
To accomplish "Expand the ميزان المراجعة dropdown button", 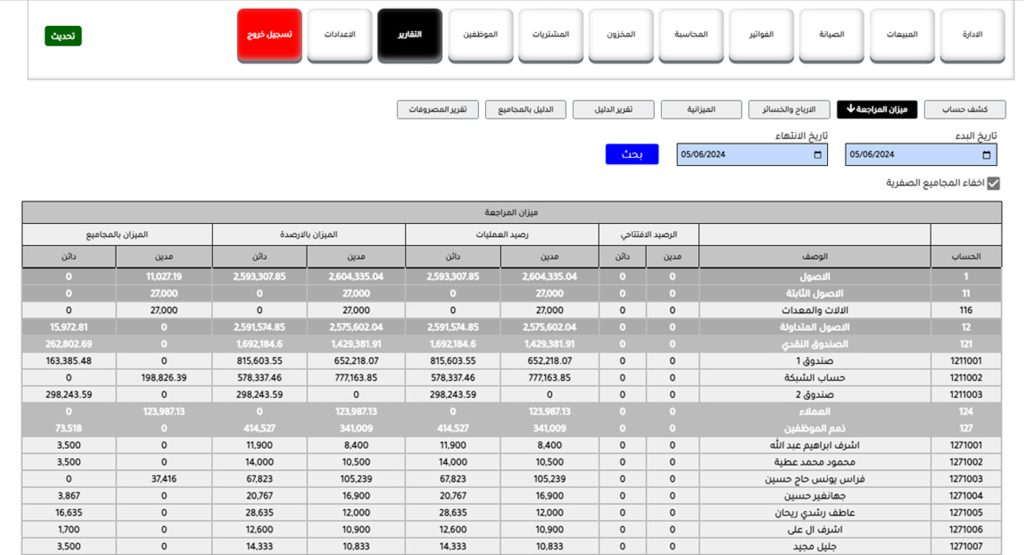I will (x=876, y=109).
